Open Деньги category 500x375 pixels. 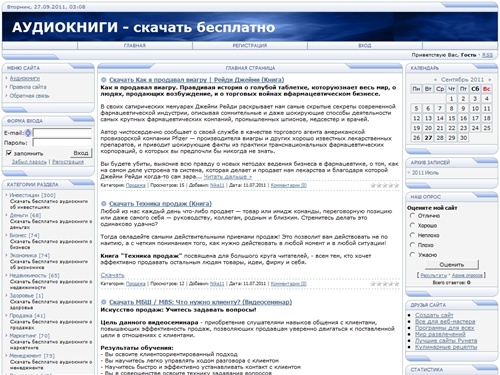(25, 215)
